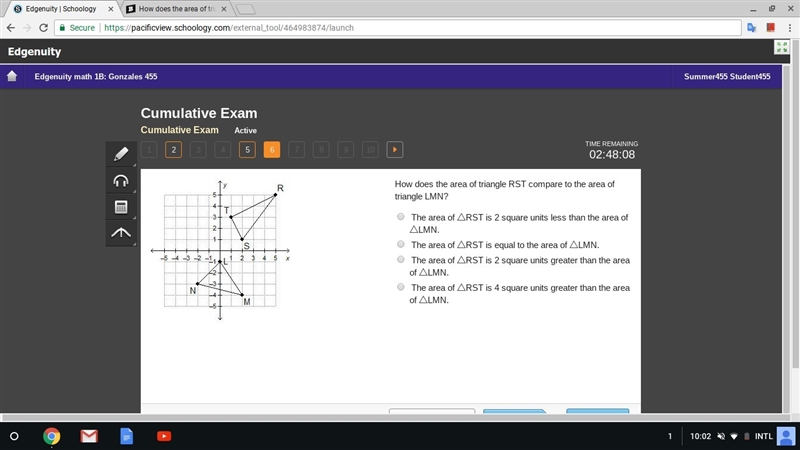800x450 pixels.
Task: Open a new browser tab
Action: tap(246, 9)
